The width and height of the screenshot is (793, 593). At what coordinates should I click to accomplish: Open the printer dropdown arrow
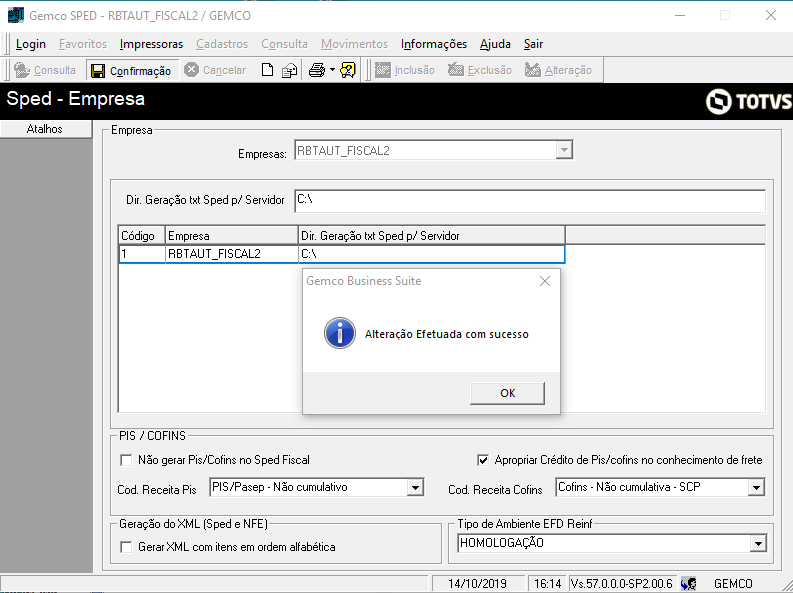click(332, 70)
